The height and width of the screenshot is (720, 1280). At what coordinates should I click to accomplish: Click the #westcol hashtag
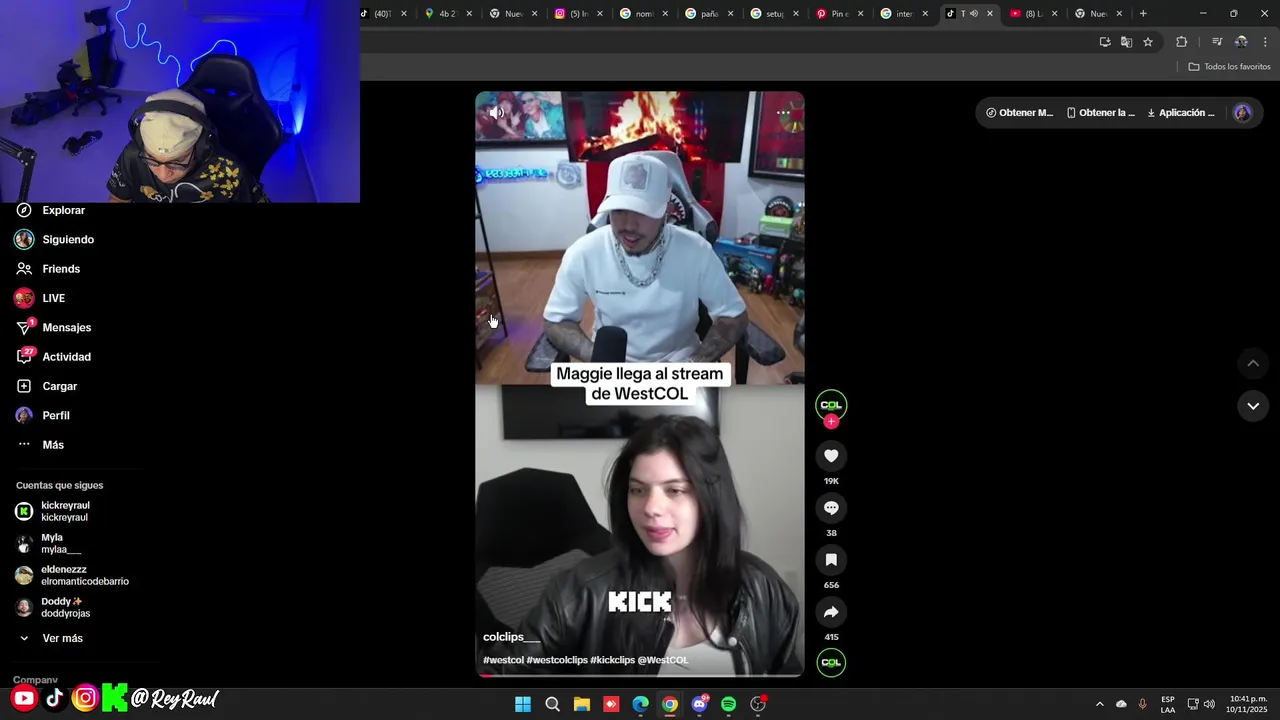click(503, 660)
